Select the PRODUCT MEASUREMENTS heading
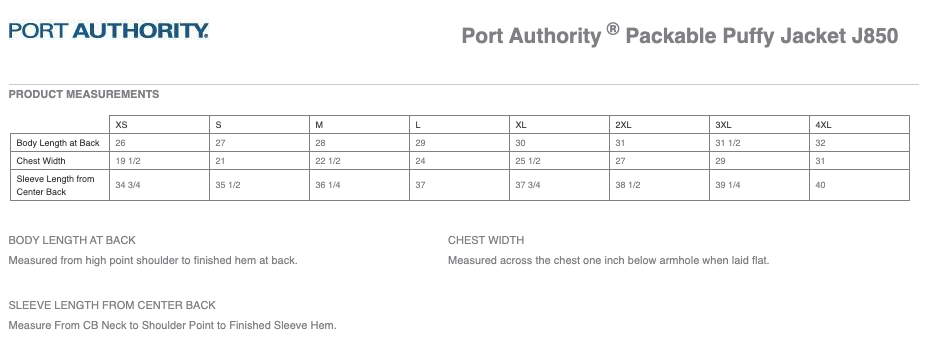This screenshot has width=928, height=363. point(83,94)
